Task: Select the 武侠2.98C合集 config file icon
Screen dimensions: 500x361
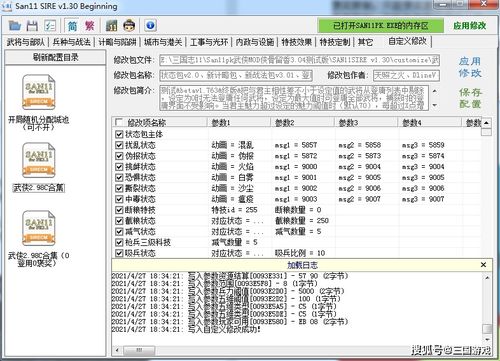Action: pyautogui.click(x=39, y=160)
